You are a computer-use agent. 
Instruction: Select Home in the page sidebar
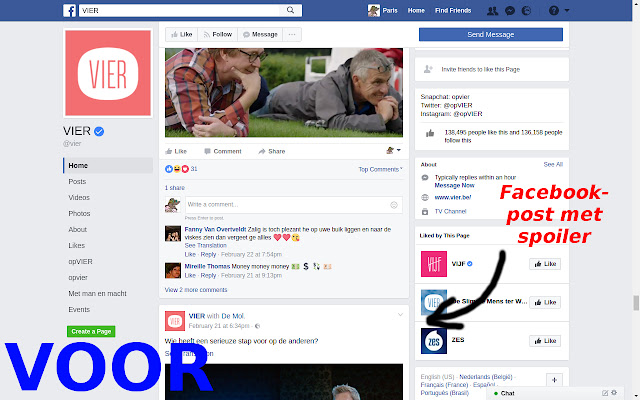click(108, 165)
